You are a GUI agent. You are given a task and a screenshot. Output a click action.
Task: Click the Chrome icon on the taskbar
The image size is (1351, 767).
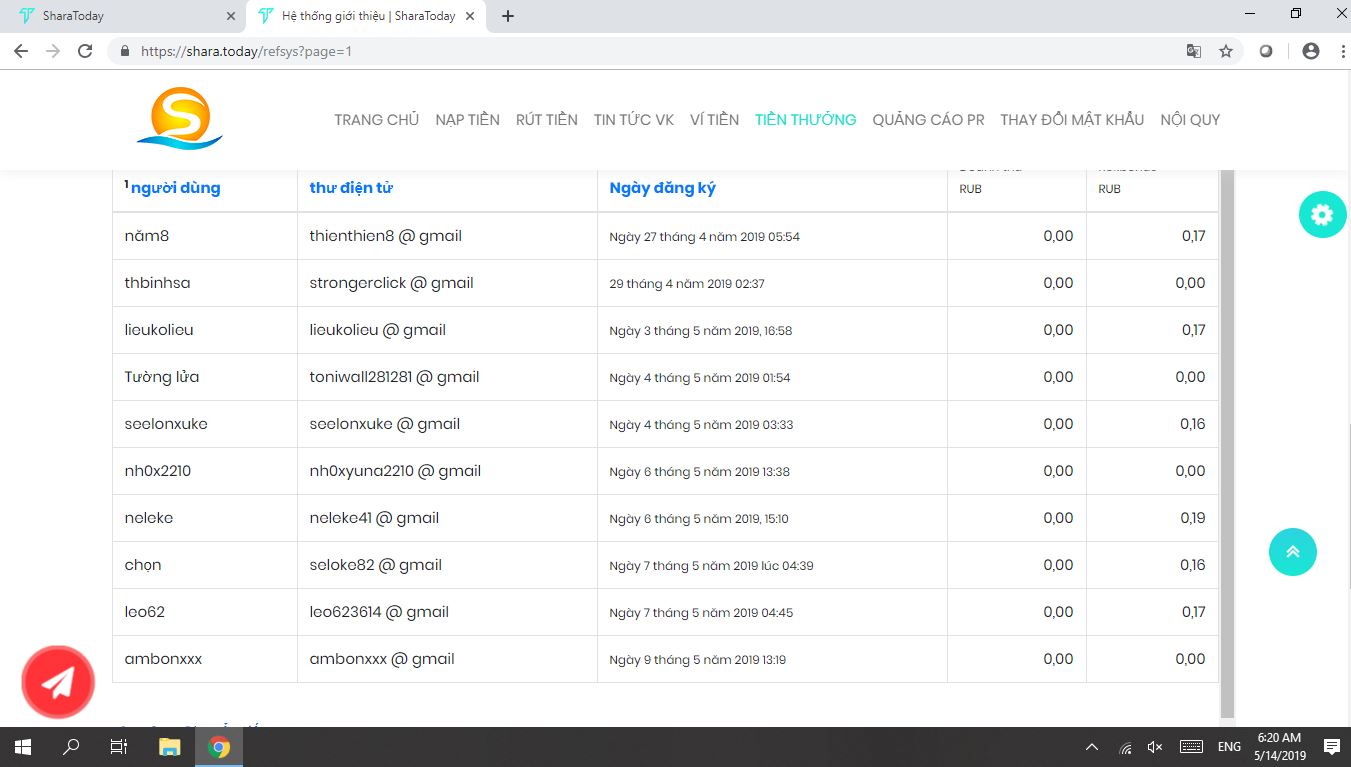coord(219,747)
